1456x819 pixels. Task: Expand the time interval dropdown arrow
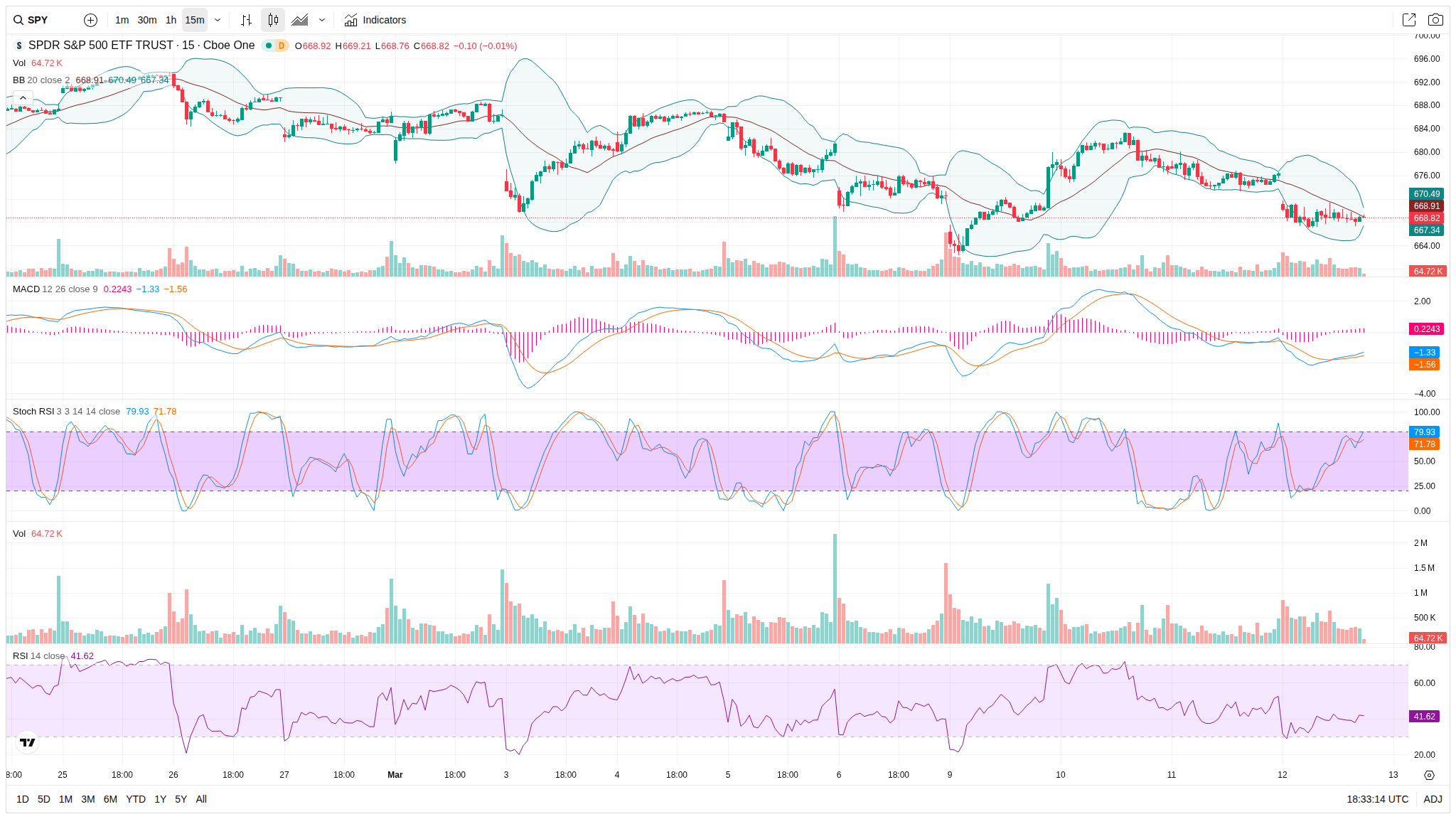(218, 20)
